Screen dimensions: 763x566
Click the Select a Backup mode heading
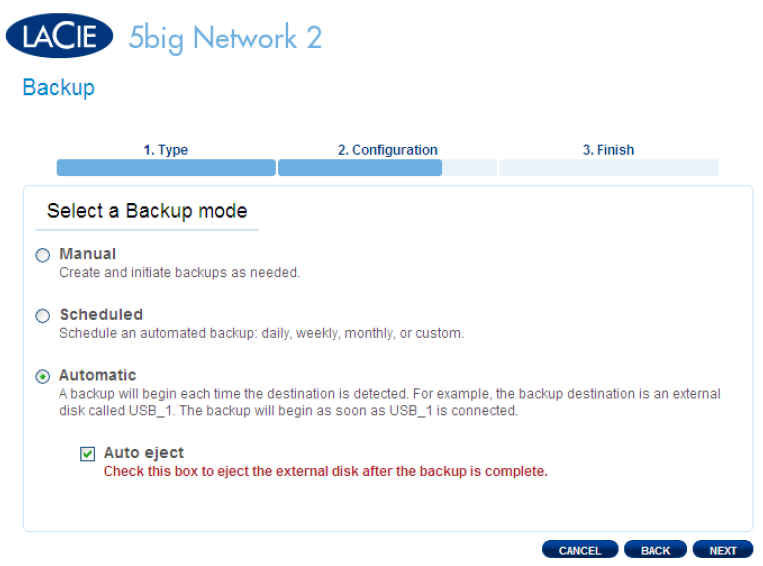(x=147, y=211)
